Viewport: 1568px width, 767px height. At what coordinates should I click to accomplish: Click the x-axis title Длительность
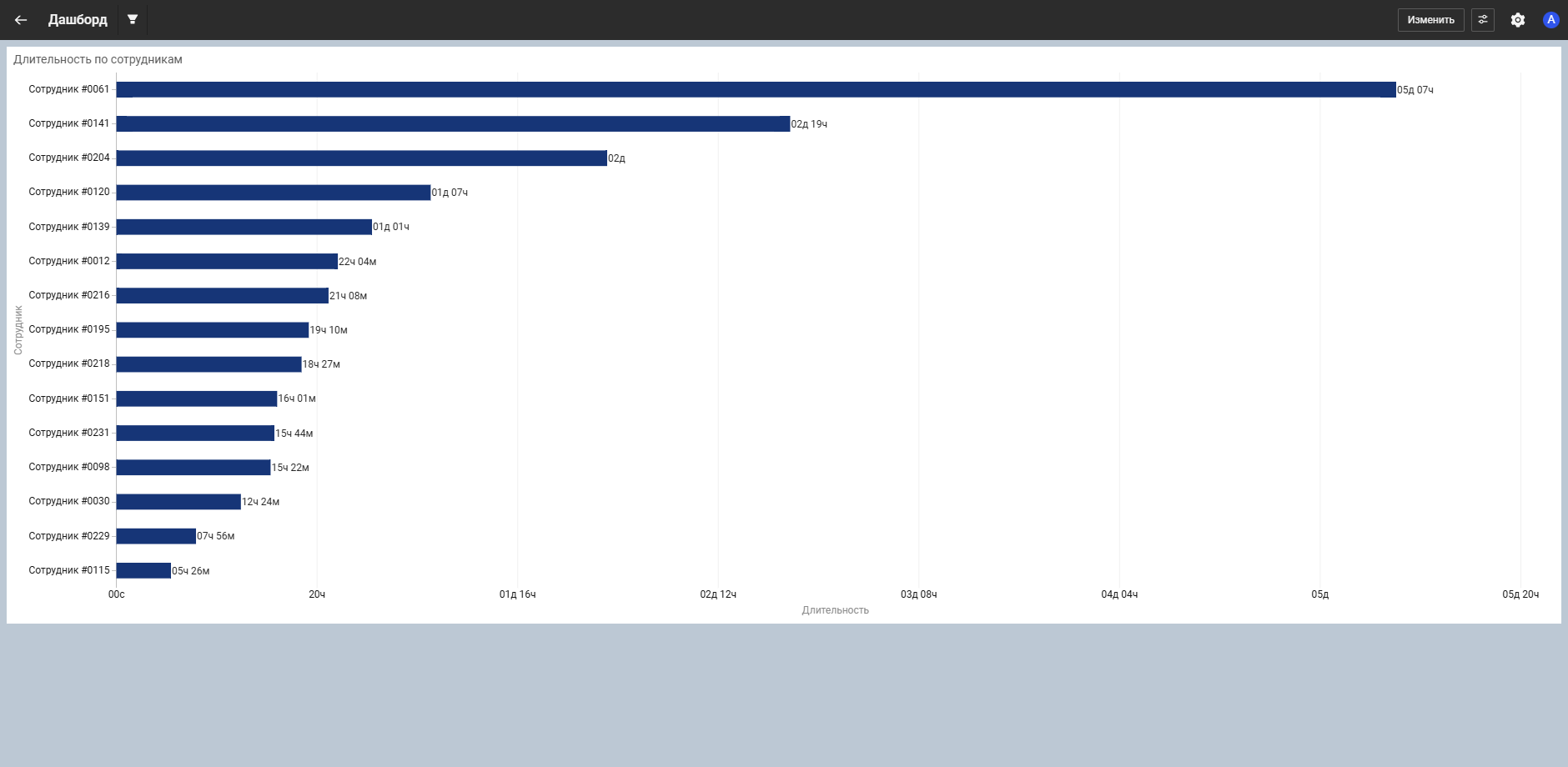click(x=835, y=610)
